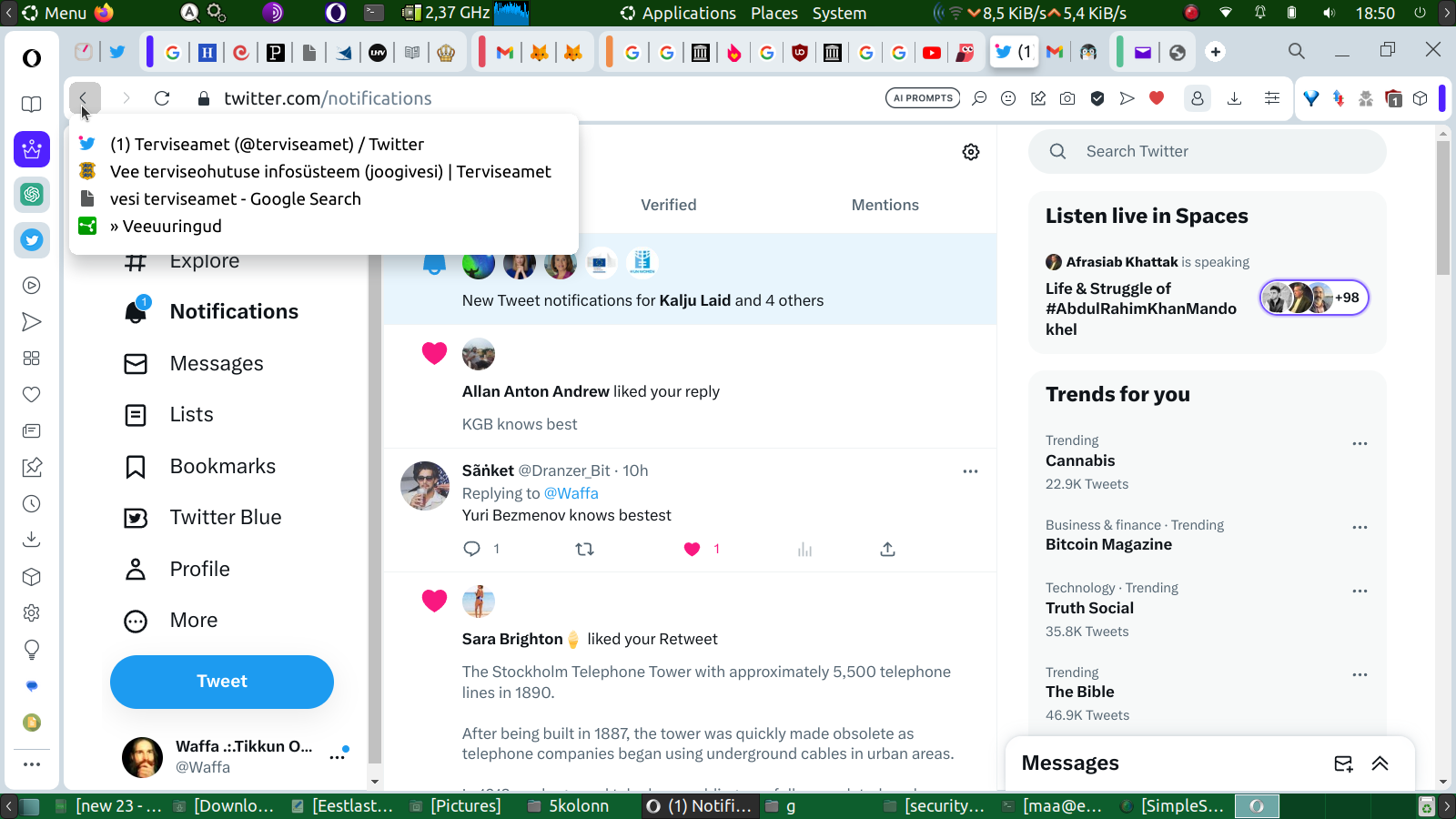
Task: Open more options for Bitcoin Magazine trend
Action: tap(1360, 528)
